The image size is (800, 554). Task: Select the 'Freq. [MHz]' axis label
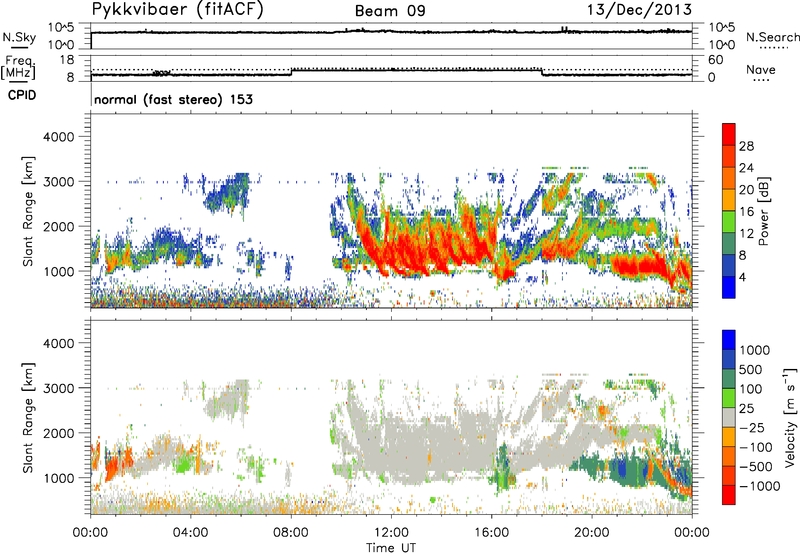[18, 68]
